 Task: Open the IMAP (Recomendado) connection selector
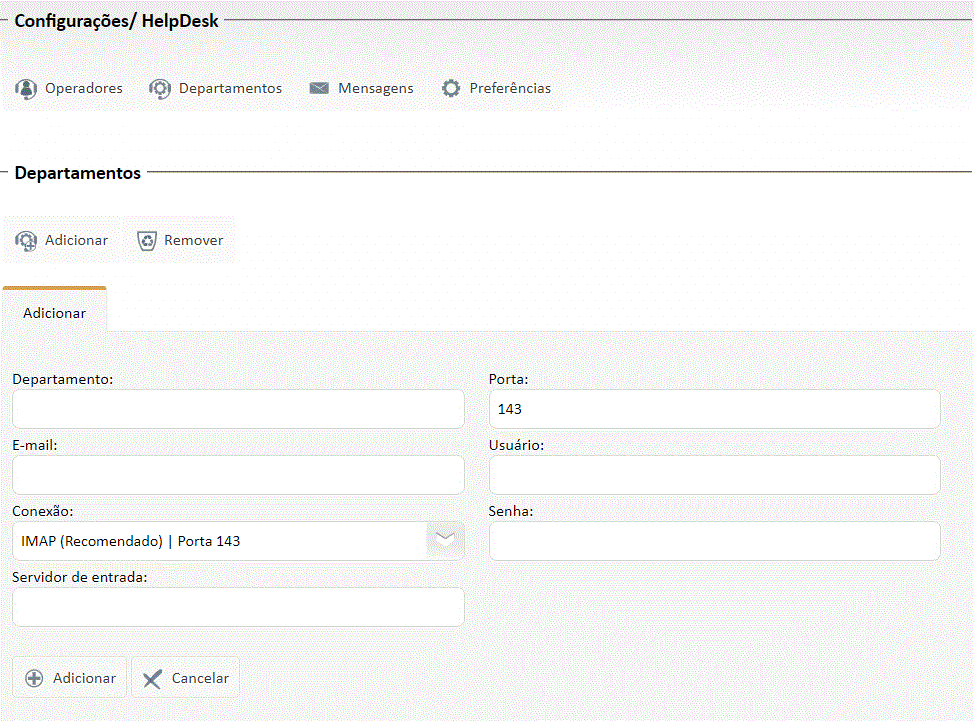pos(220,541)
